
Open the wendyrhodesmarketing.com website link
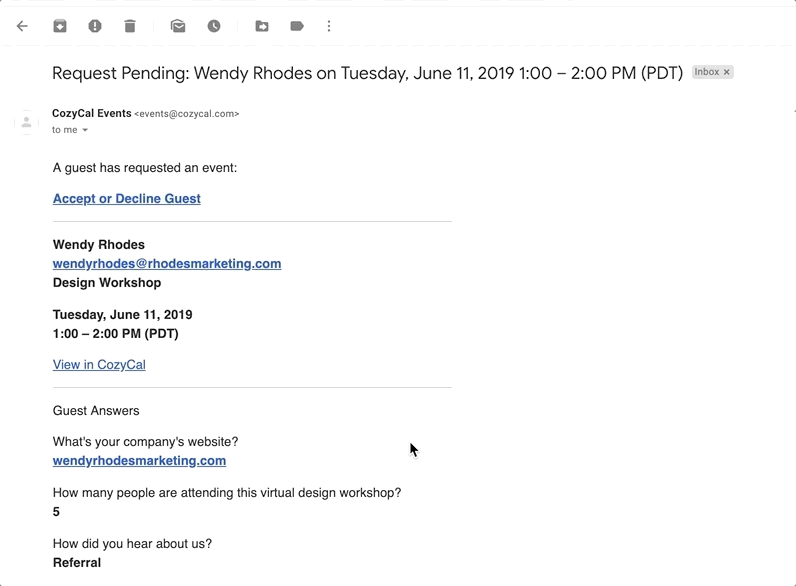(139, 461)
